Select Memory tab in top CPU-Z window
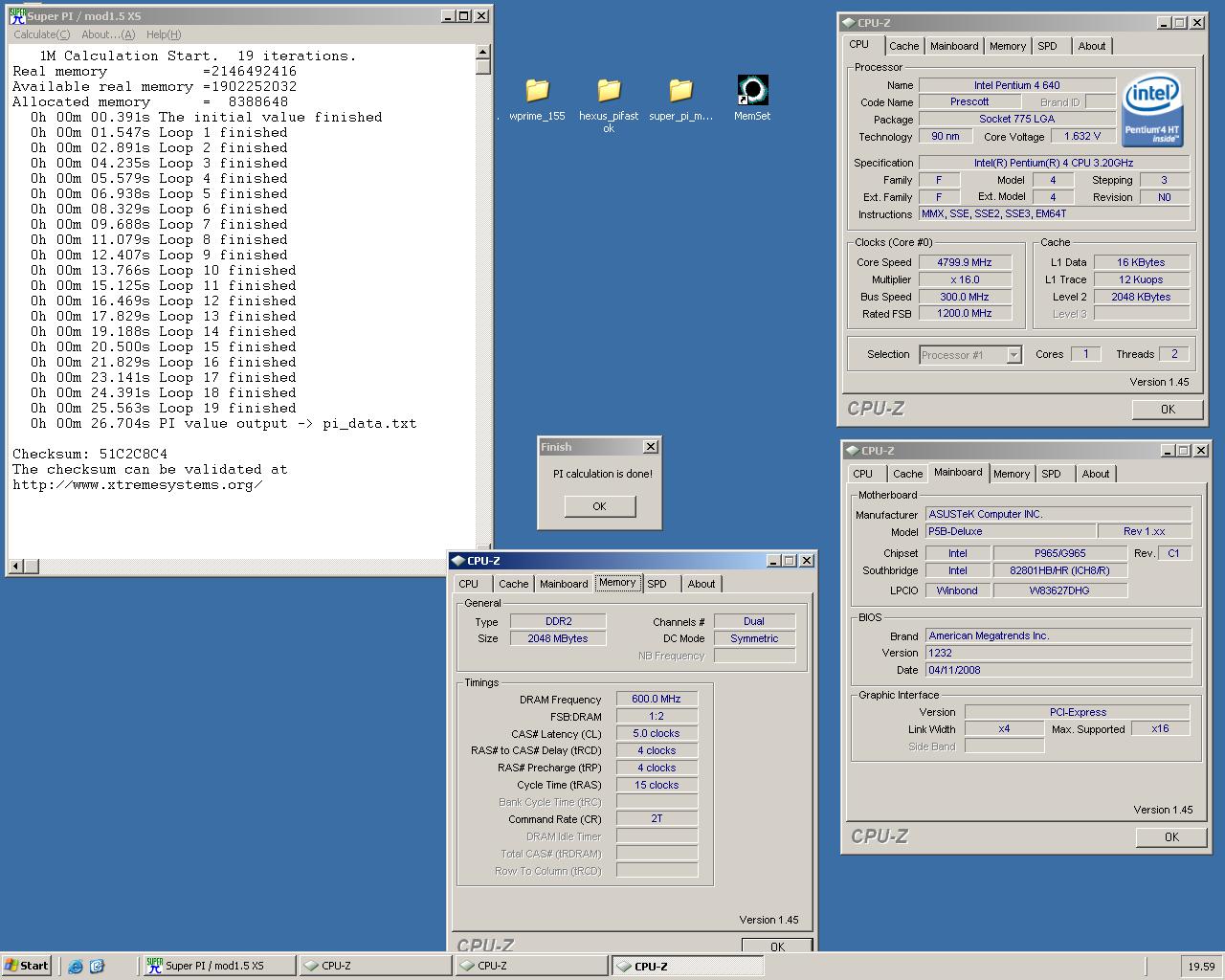This screenshot has height=980, width=1225. (1008, 46)
